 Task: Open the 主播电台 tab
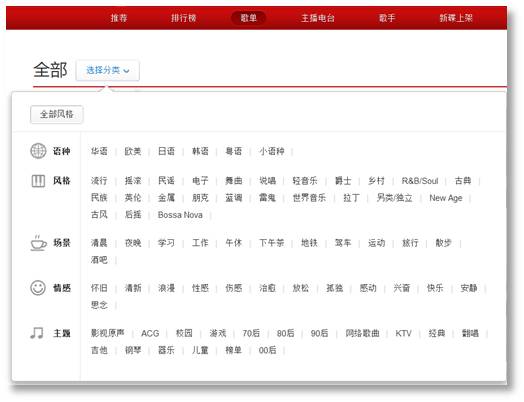[318, 18]
